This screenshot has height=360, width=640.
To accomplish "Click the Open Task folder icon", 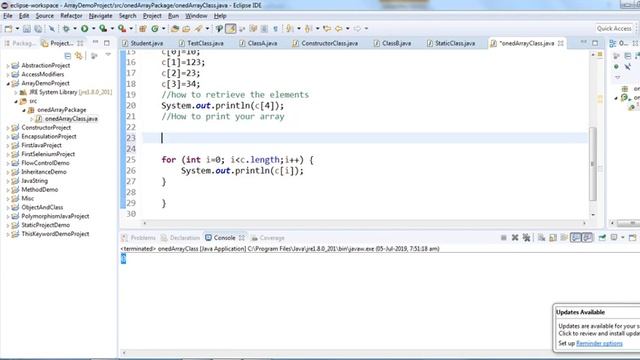I will coord(186,29).
